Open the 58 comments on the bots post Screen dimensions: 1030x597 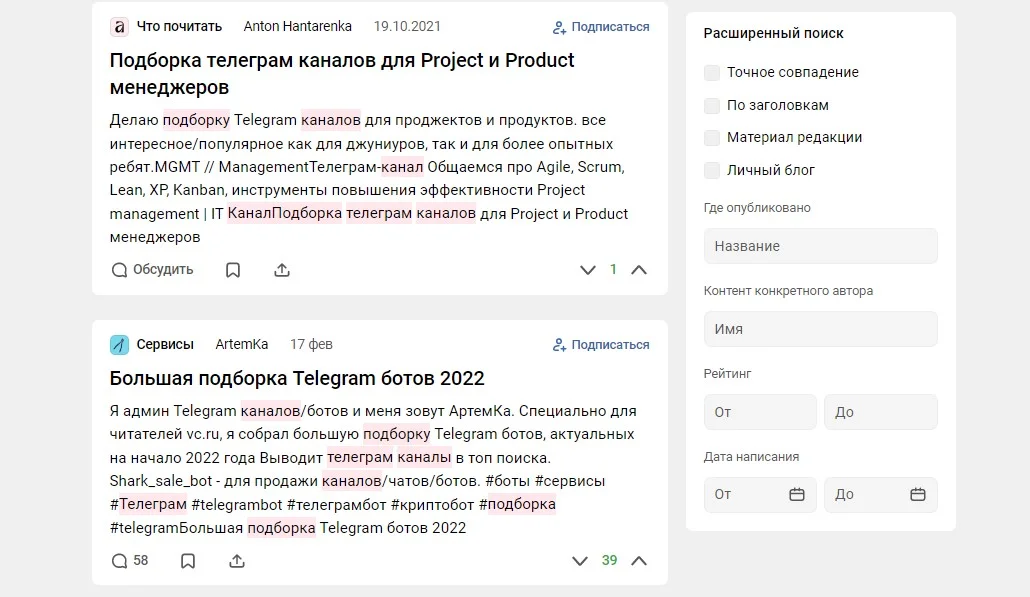tap(130, 561)
